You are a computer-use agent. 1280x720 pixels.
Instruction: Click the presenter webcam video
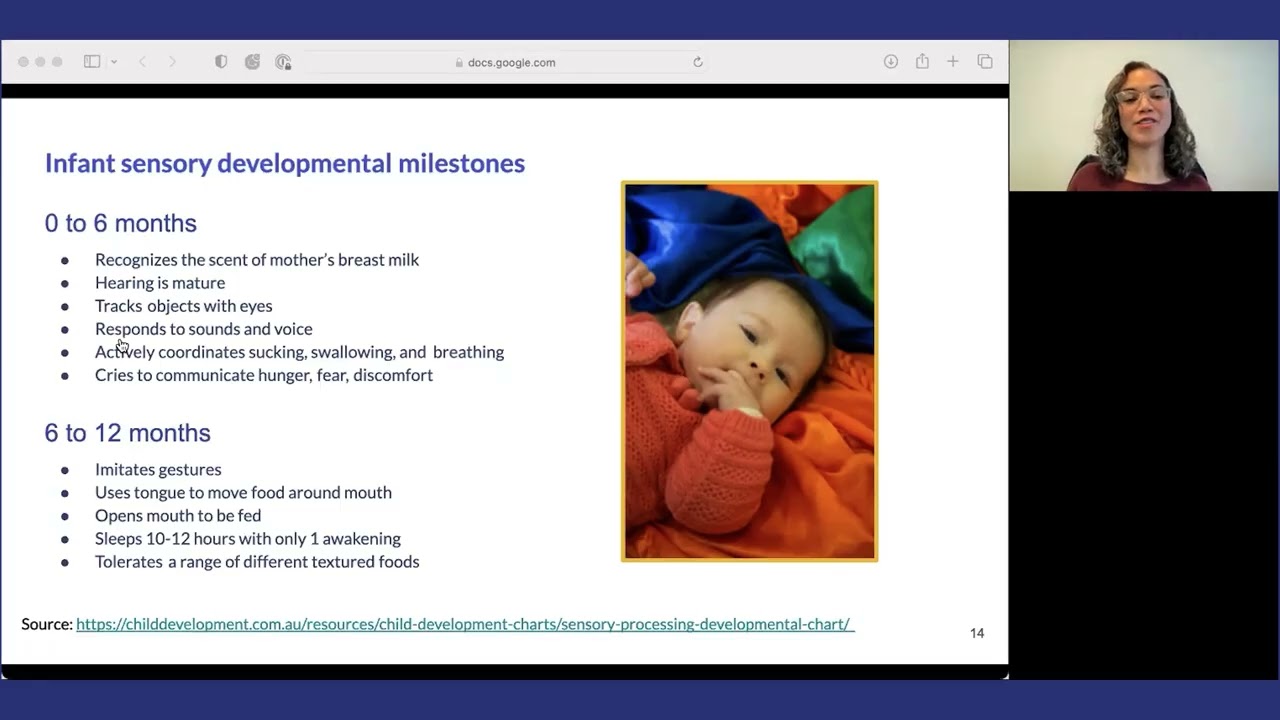1144,116
